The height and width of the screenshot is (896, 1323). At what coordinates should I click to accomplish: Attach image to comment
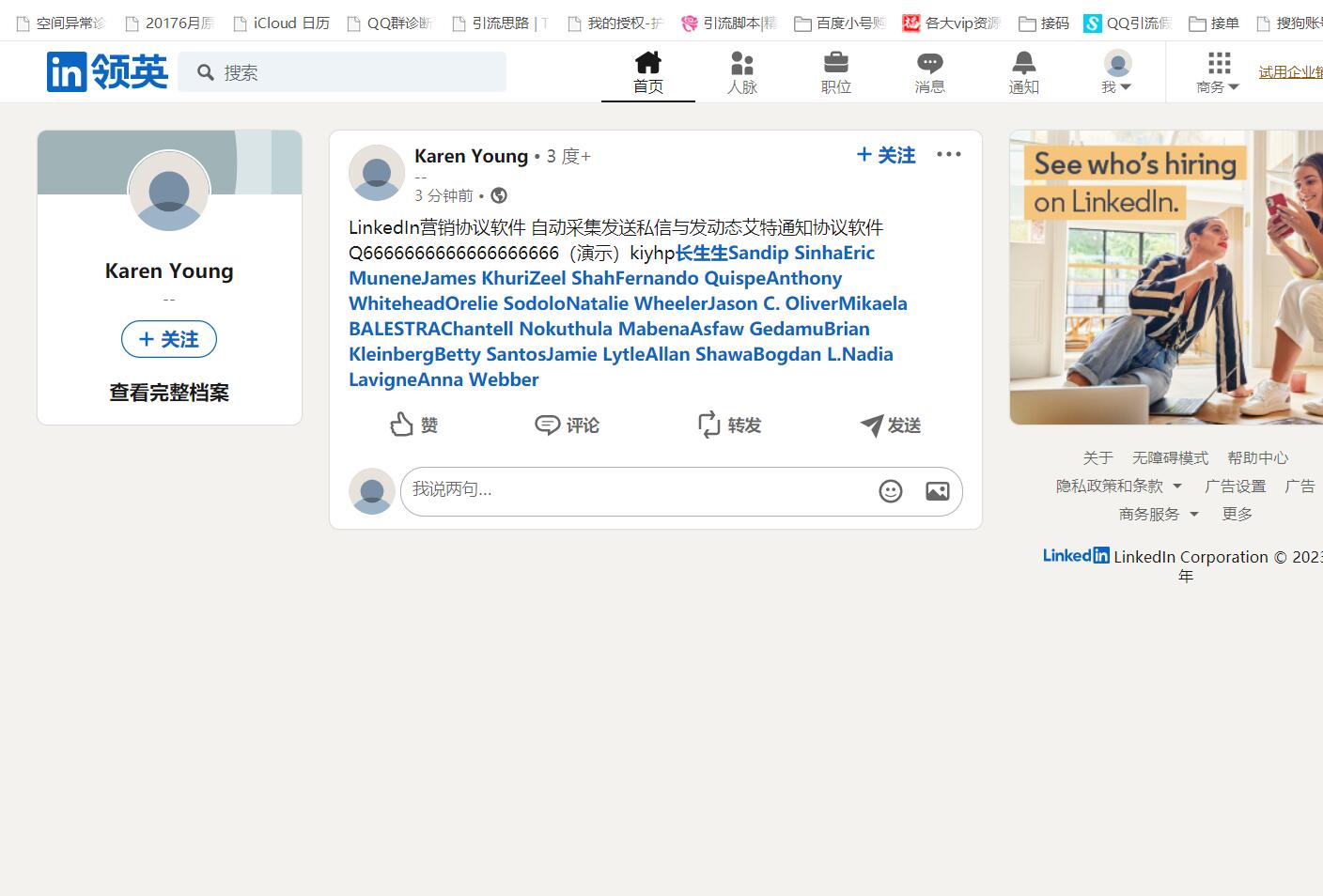click(937, 491)
